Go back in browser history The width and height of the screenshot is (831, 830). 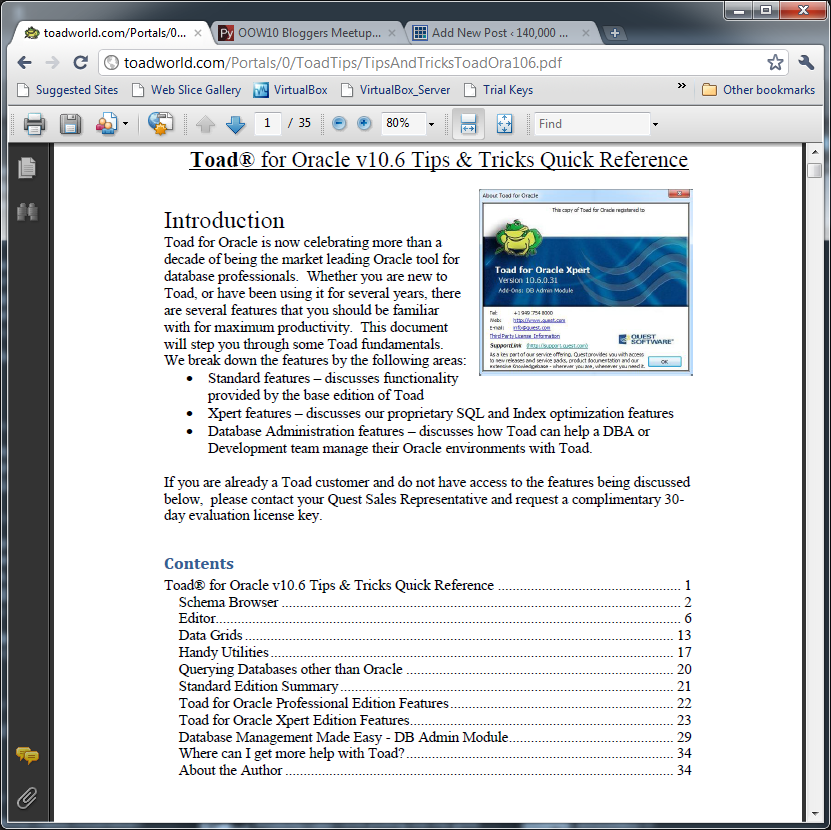(x=24, y=63)
